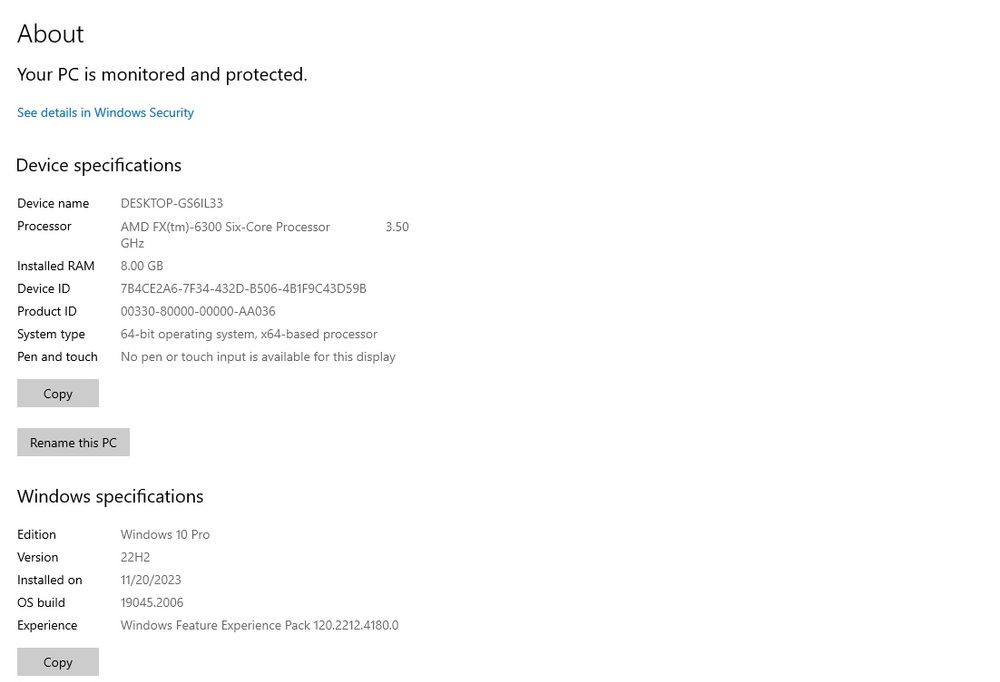Click the Device specifications heading

[99, 165]
